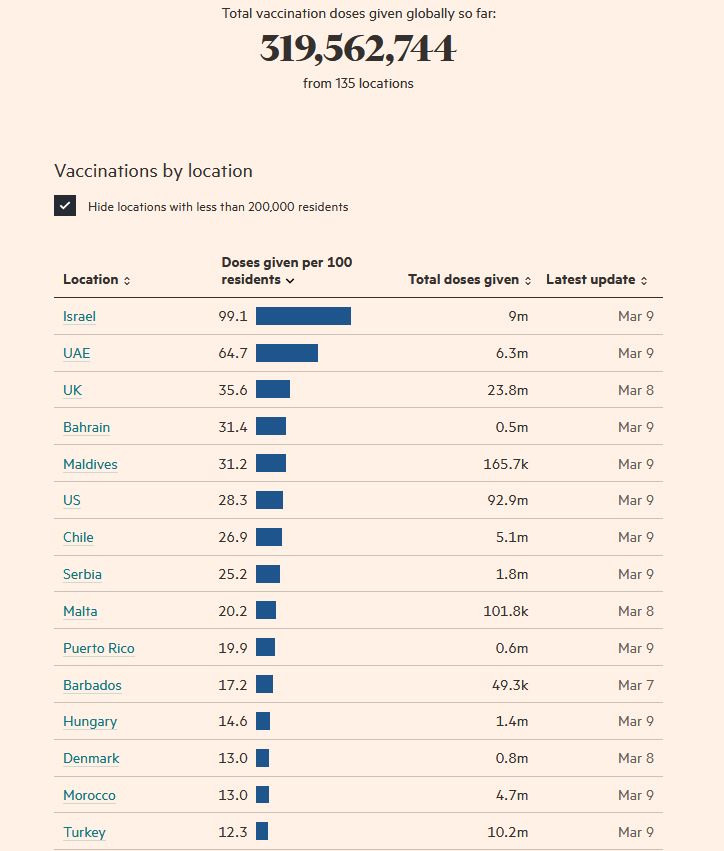
Task: Open the Serbia location link
Action: click(x=82, y=574)
